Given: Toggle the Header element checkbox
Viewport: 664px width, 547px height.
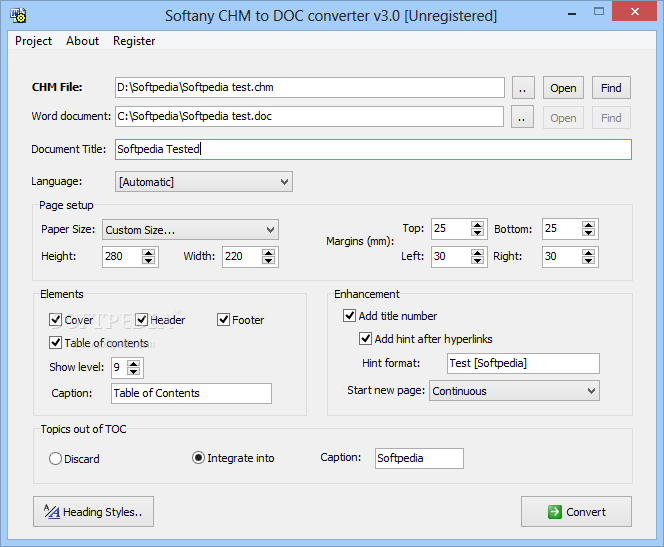Looking at the screenshot, I should (x=141, y=319).
